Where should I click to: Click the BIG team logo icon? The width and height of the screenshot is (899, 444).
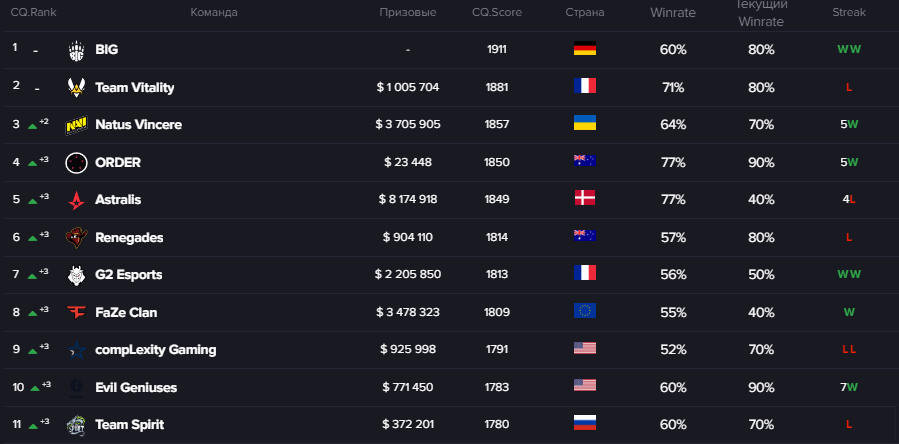pos(77,50)
